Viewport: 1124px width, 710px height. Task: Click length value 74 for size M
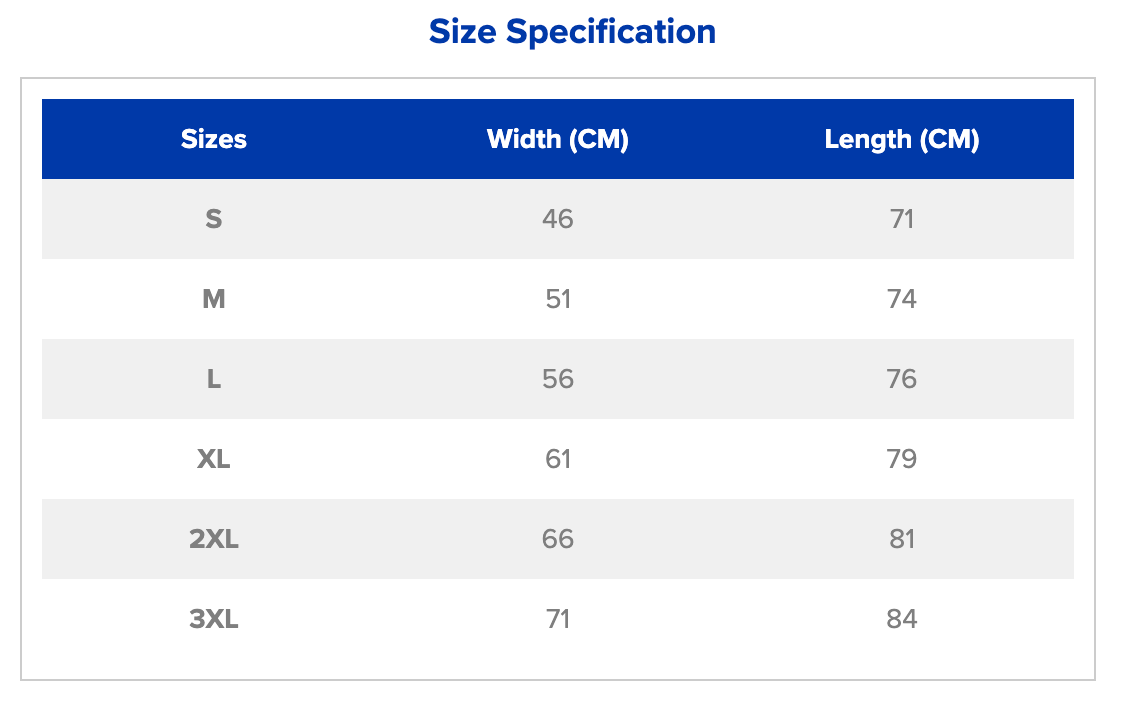pos(902,299)
